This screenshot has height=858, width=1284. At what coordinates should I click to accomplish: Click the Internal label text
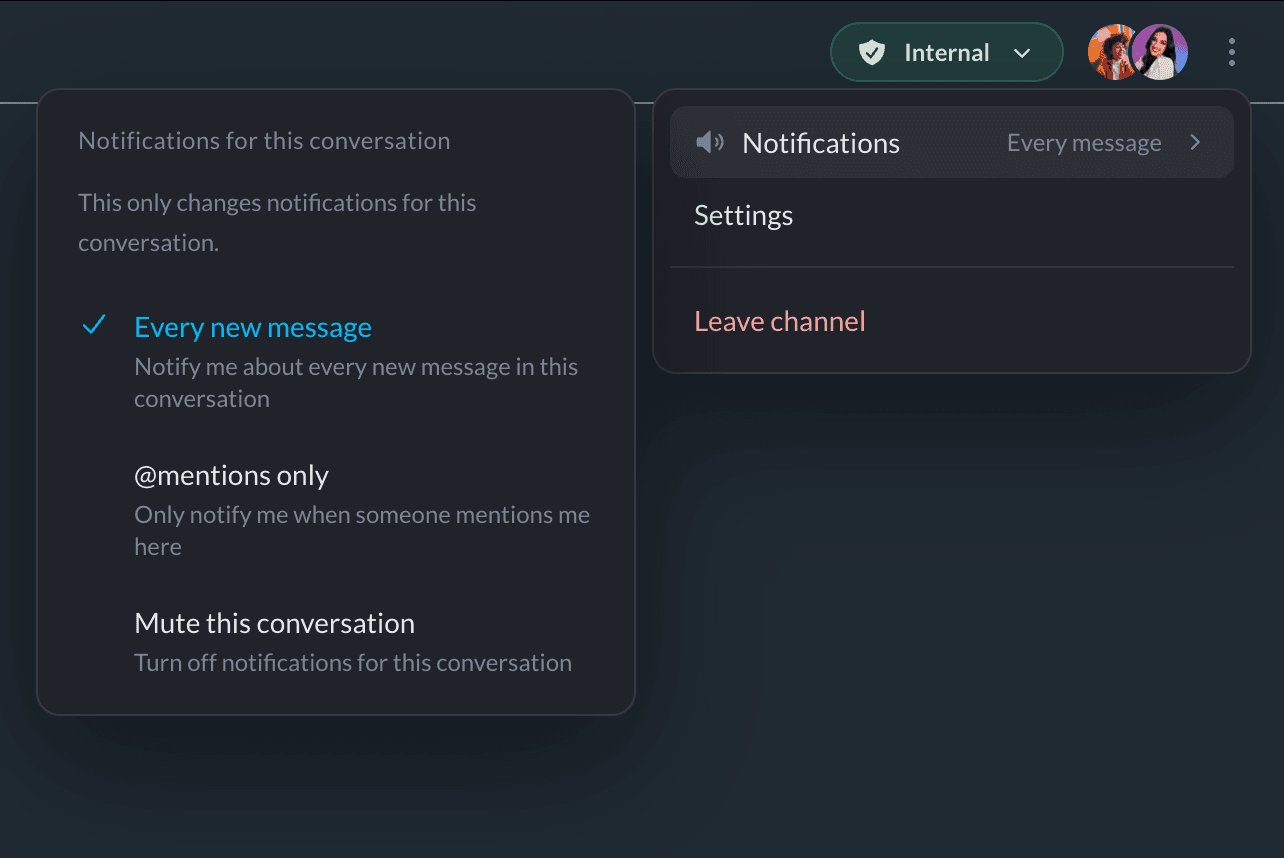coord(947,53)
